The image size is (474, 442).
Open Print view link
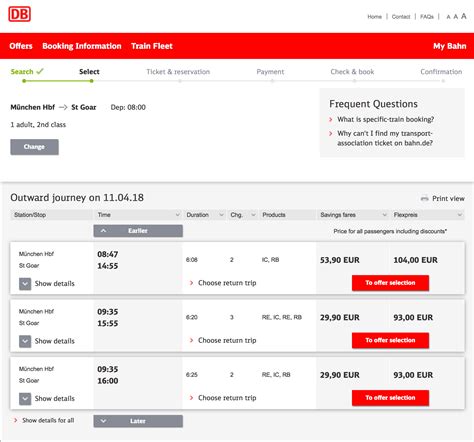pyautogui.click(x=448, y=199)
